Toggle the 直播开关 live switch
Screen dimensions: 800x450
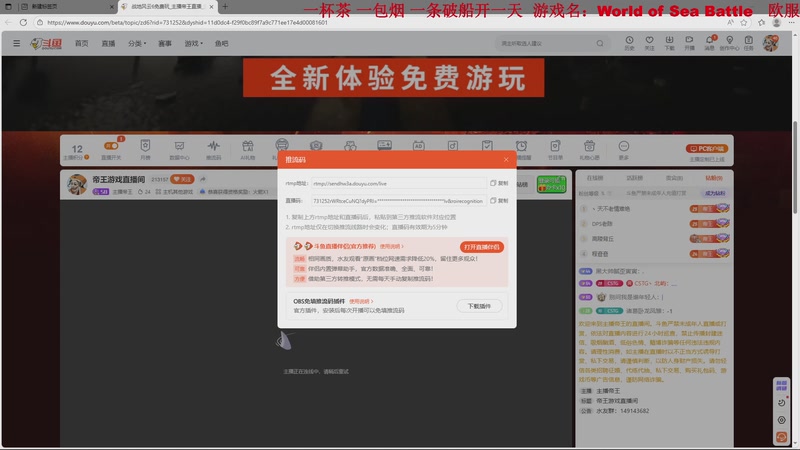(111, 146)
